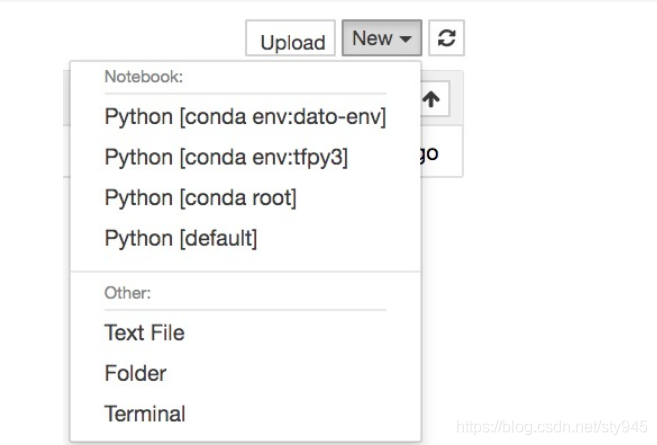Click the refresh notebook list icon
This screenshot has width=657, height=445.
tap(447, 39)
